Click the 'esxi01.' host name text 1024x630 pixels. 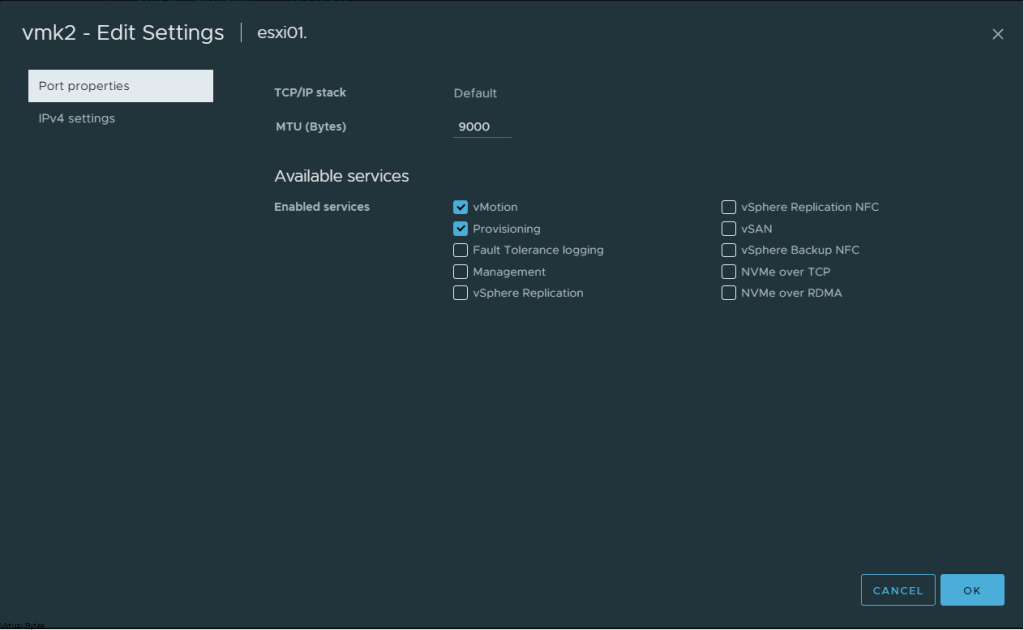click(281, 33)
